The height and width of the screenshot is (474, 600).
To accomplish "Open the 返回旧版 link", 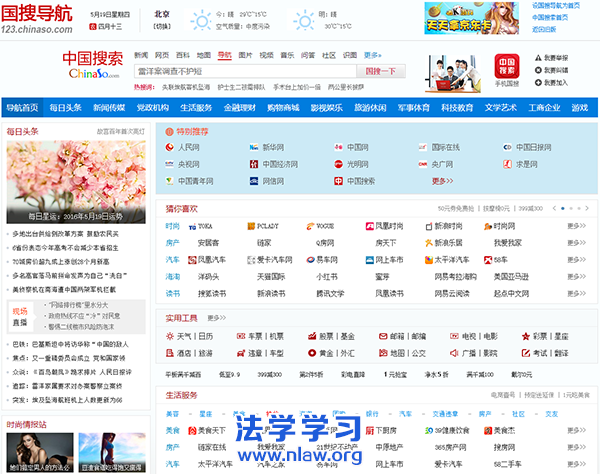I will tap(544, 29).
